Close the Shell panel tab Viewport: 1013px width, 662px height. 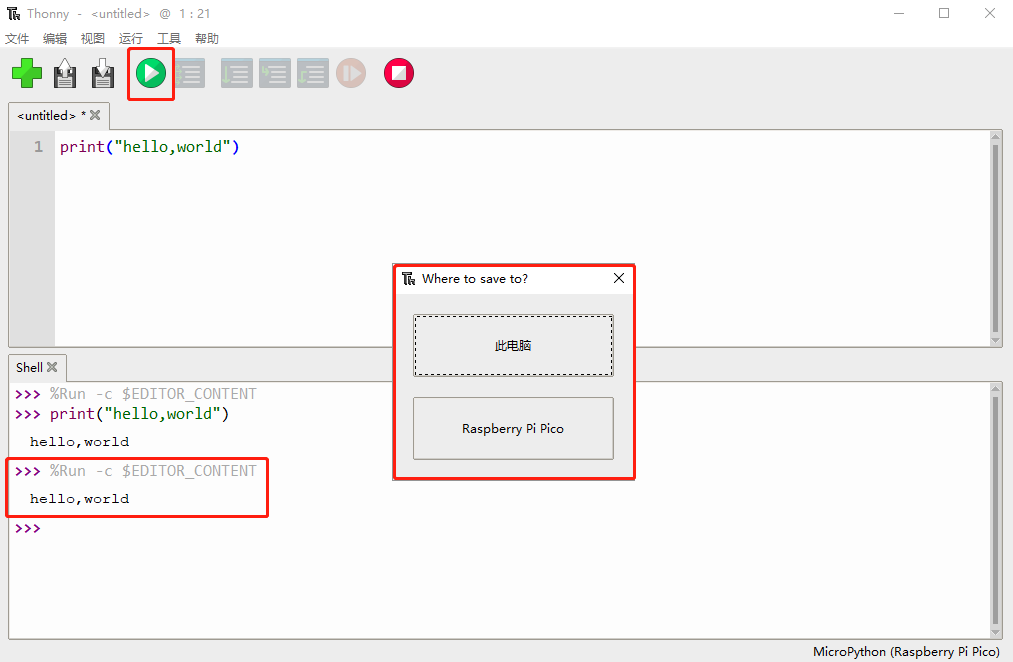pyautogui.click(x=52, y=367)
